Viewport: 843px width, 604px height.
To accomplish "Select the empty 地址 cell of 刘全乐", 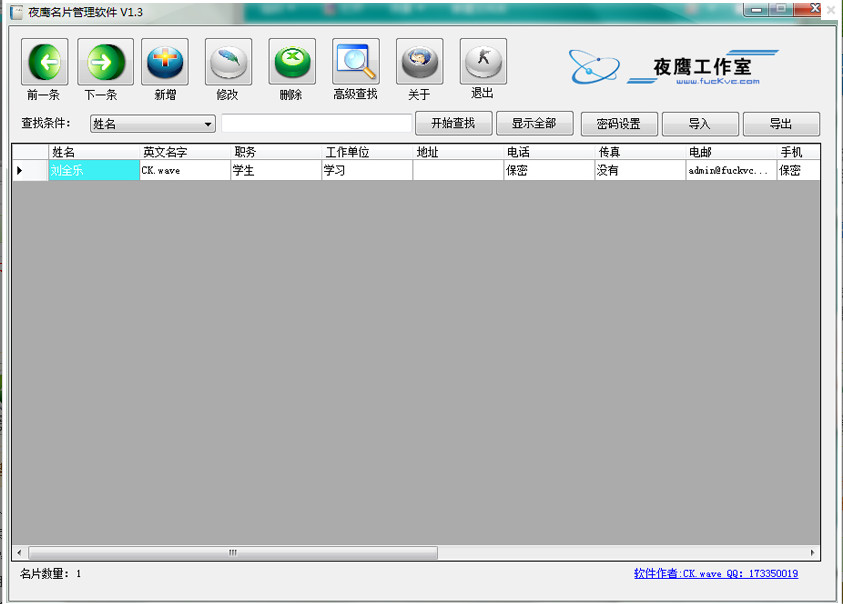I will 458,170.
